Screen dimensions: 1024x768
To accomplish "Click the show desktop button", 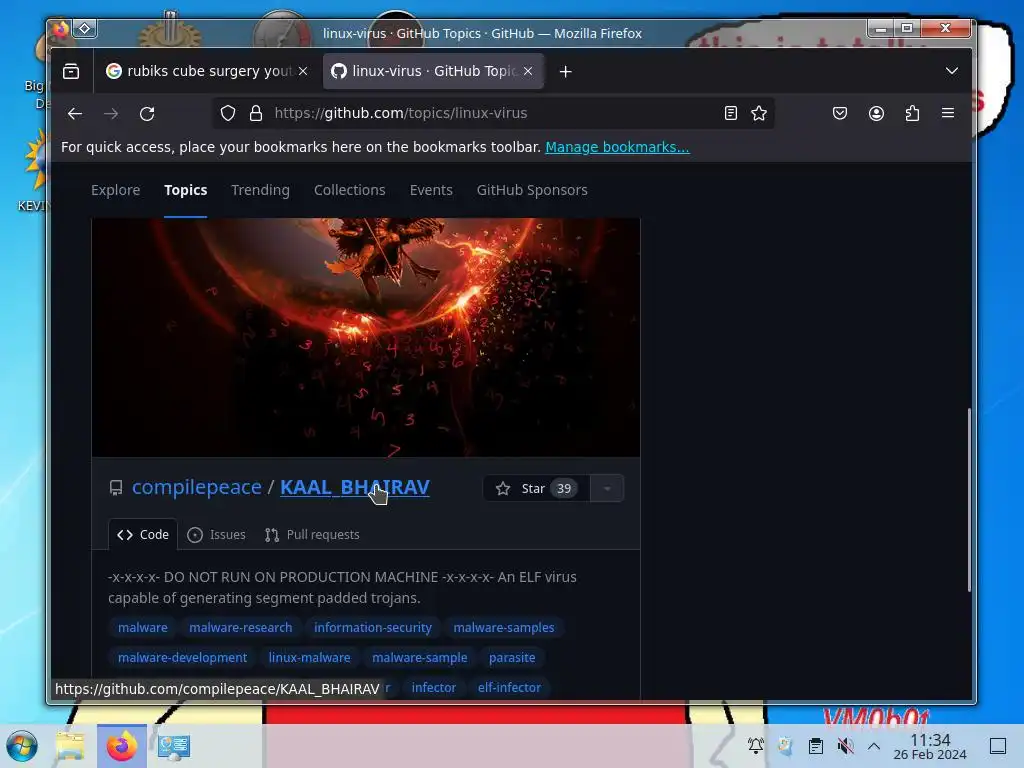I will click(x=998, y=746).
